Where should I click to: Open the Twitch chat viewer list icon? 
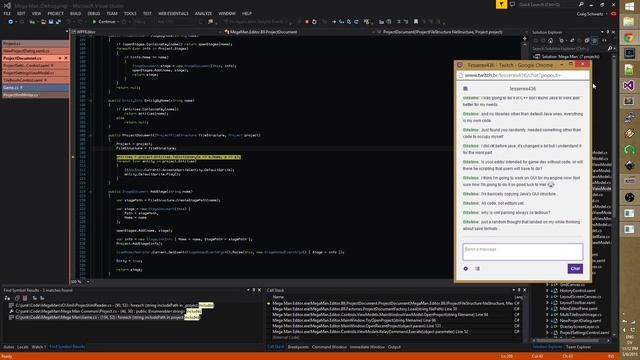pos(478,269)
